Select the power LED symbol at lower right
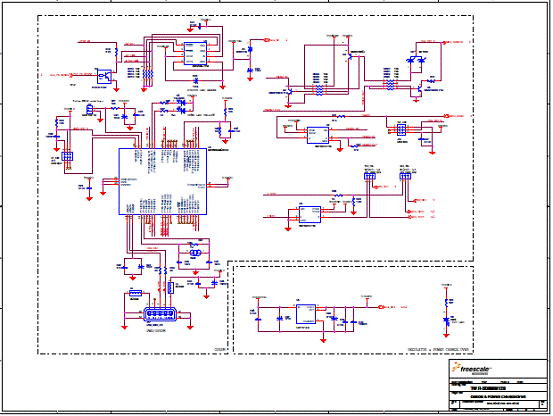 [446, 321]
